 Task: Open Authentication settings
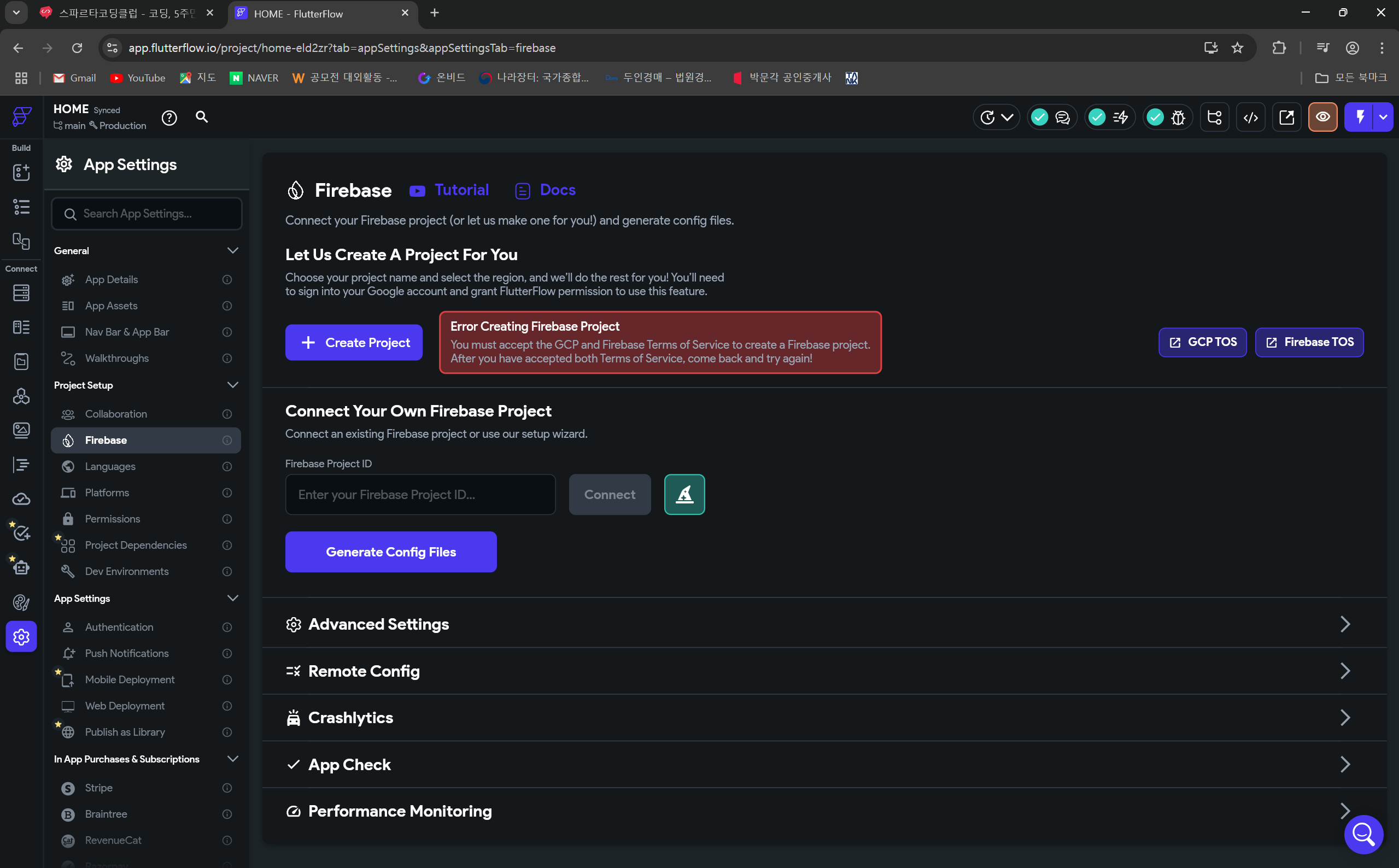pos(146,627)
